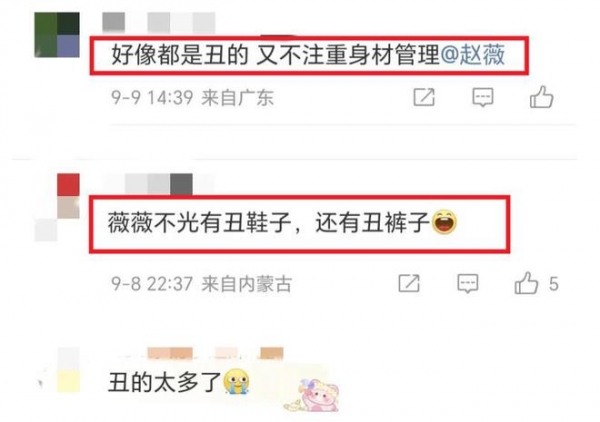Tap the like count 5
Viewport: 600px width, 422px height.
[x=553, y=284]
